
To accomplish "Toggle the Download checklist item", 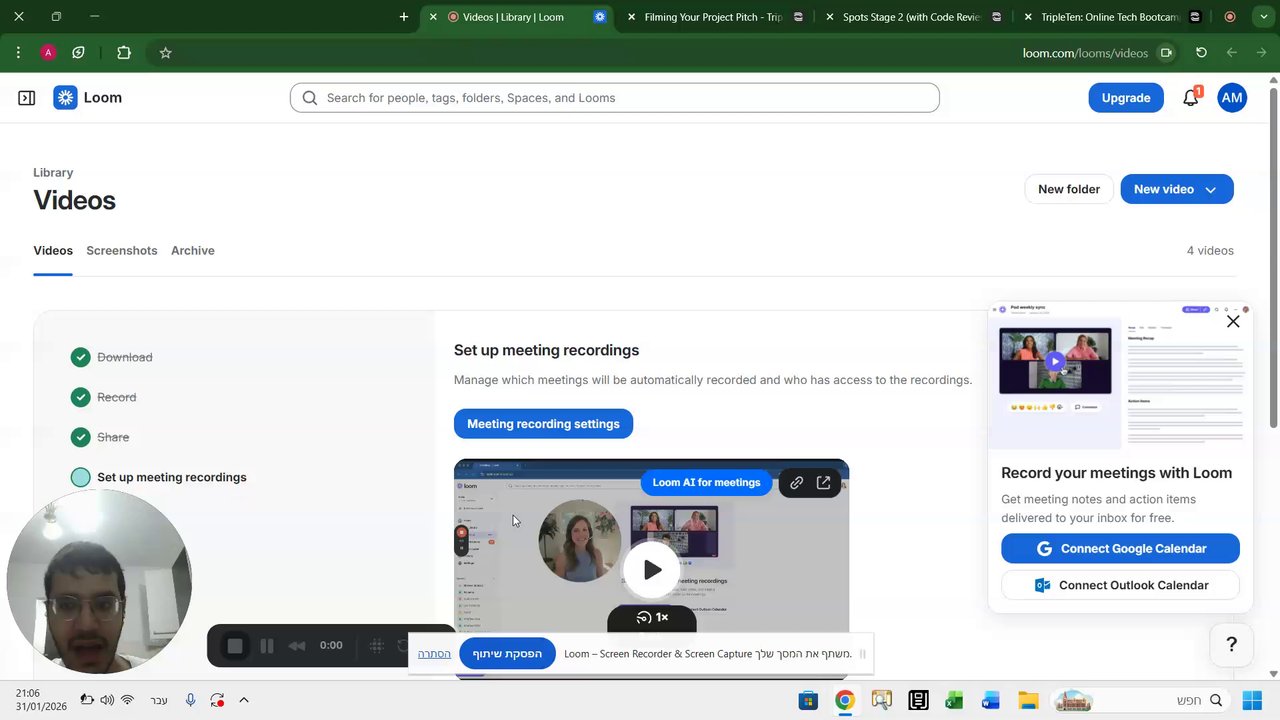I will click(81, 357).
